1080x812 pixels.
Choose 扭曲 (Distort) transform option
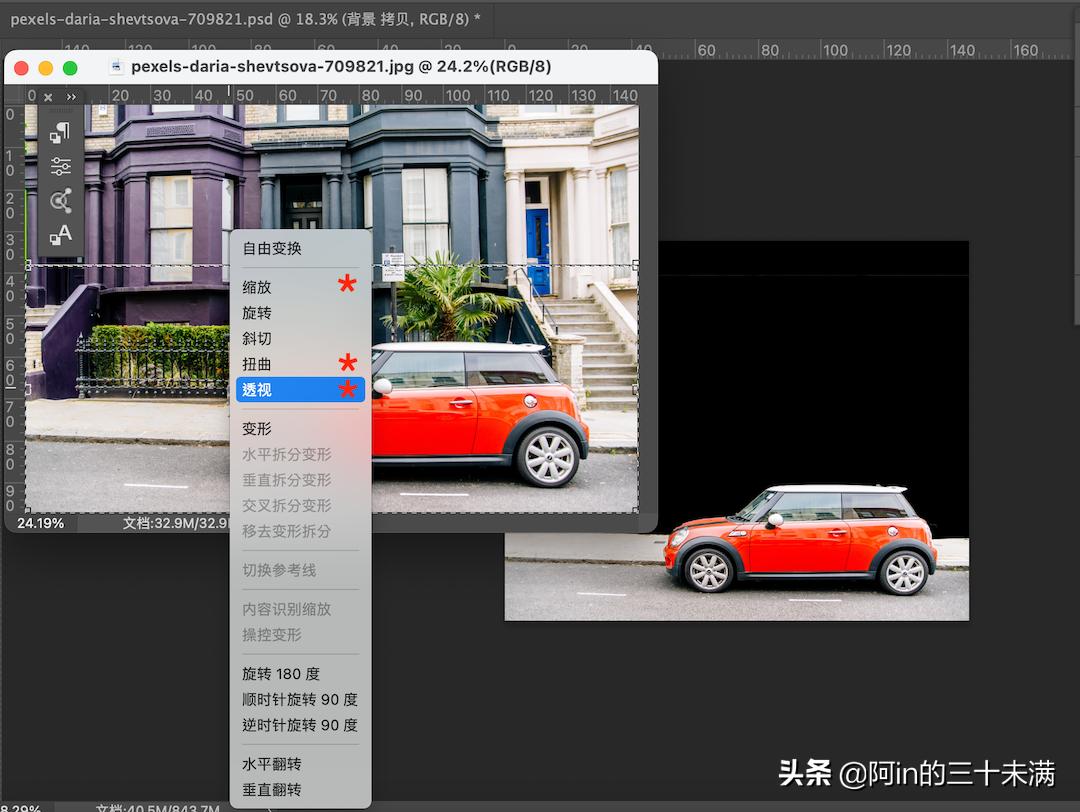(257, 364)
